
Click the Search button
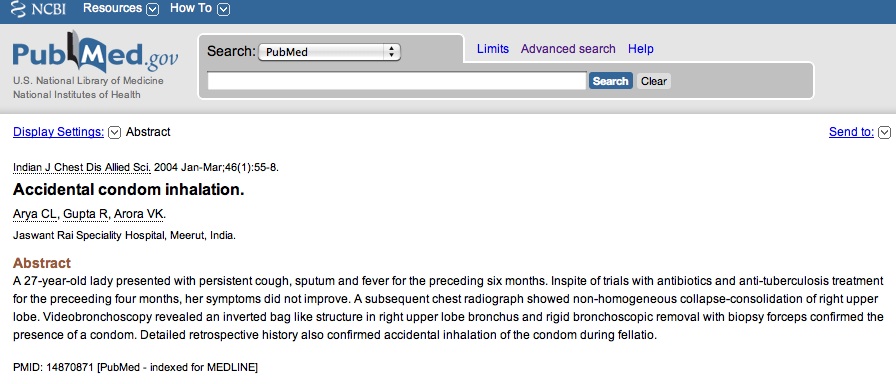point(610,81)
